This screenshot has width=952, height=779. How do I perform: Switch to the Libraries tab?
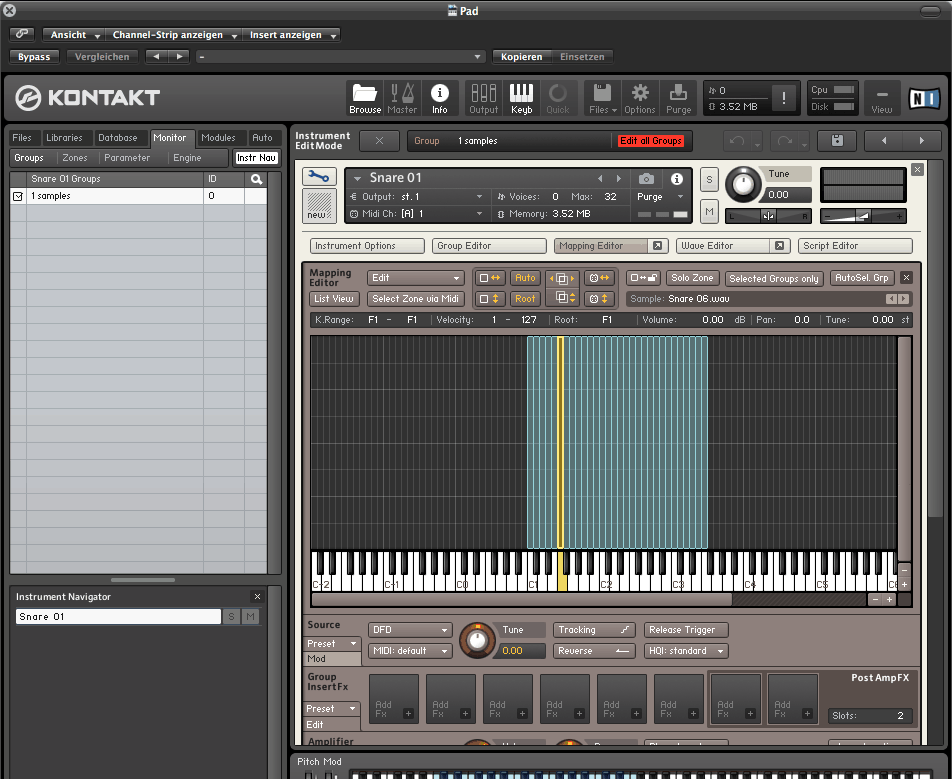click(x=64, y=138)
